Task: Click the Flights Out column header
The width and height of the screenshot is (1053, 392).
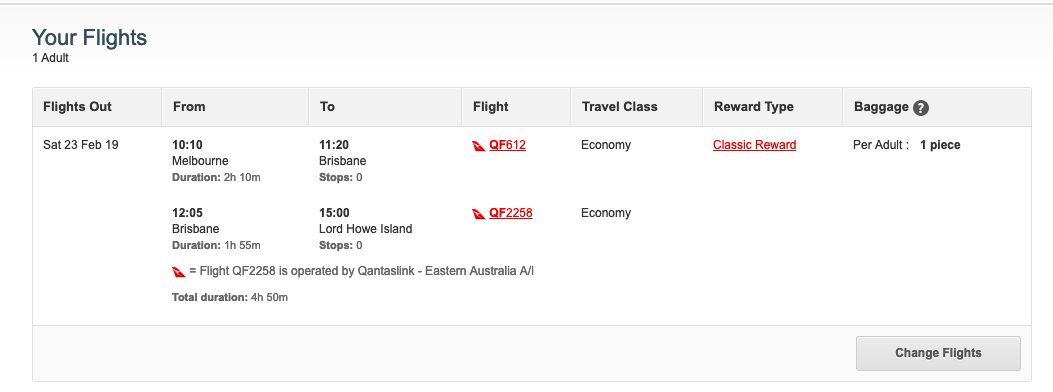Action: (77, 107)
